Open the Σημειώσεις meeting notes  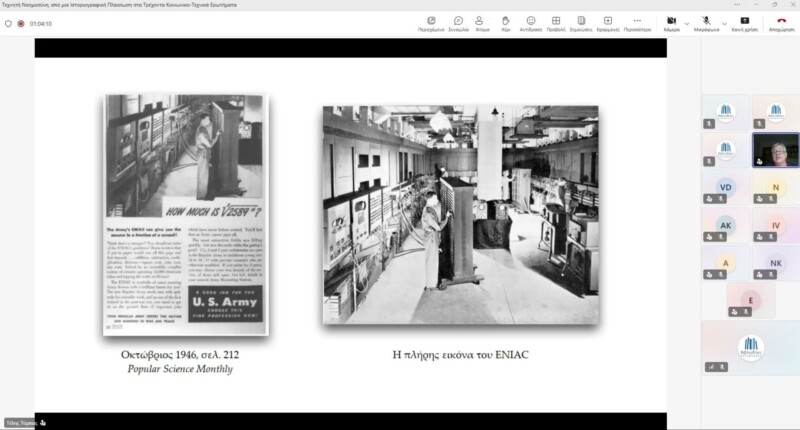(x=581, y=23)
